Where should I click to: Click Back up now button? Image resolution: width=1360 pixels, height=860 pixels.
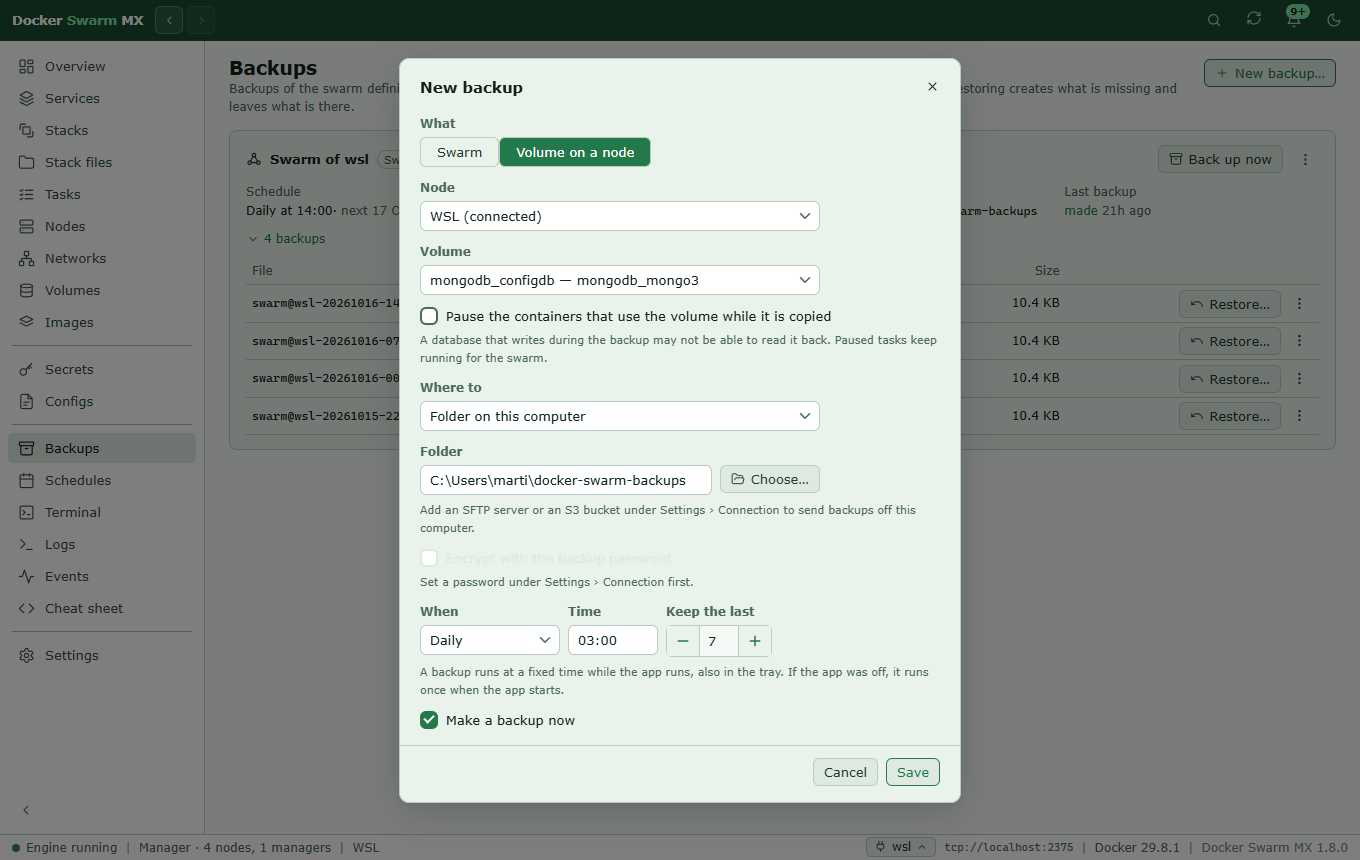click(x=1220, y=159)
